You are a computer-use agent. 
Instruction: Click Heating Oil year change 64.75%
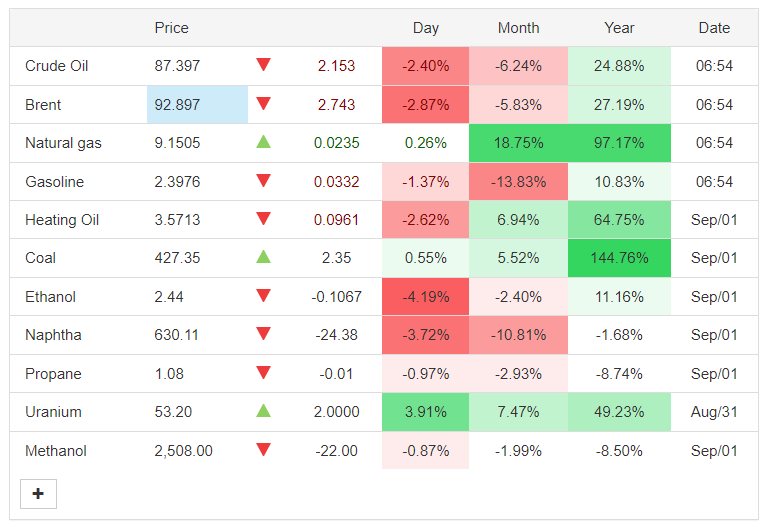619,220
